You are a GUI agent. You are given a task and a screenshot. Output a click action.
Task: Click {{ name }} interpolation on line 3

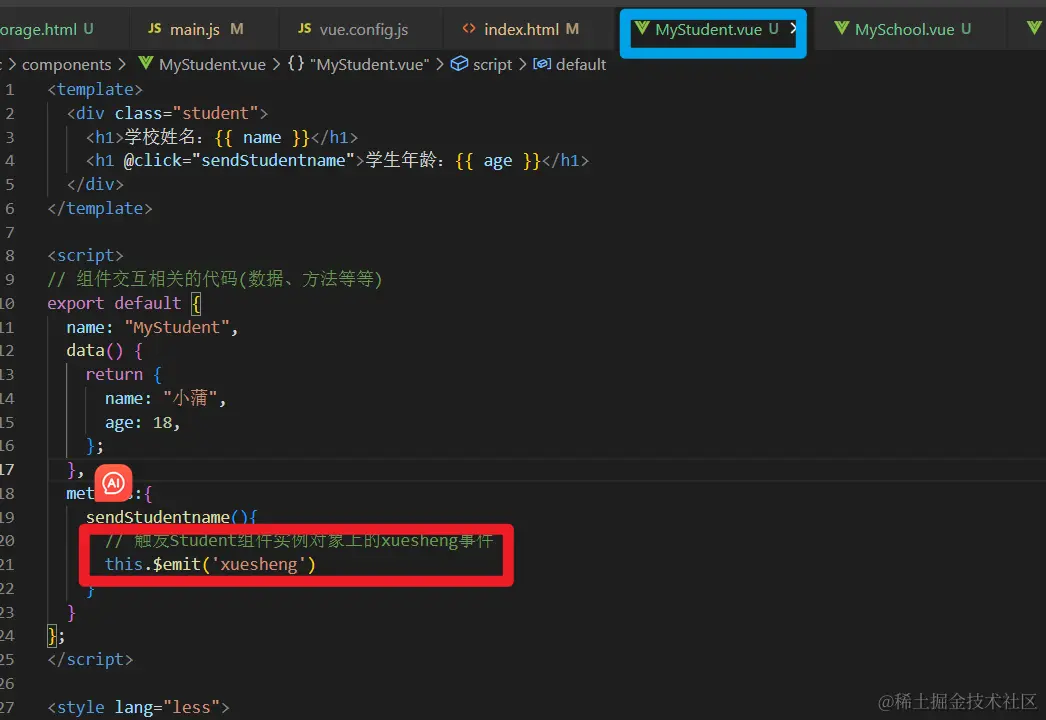coord(262,137)
